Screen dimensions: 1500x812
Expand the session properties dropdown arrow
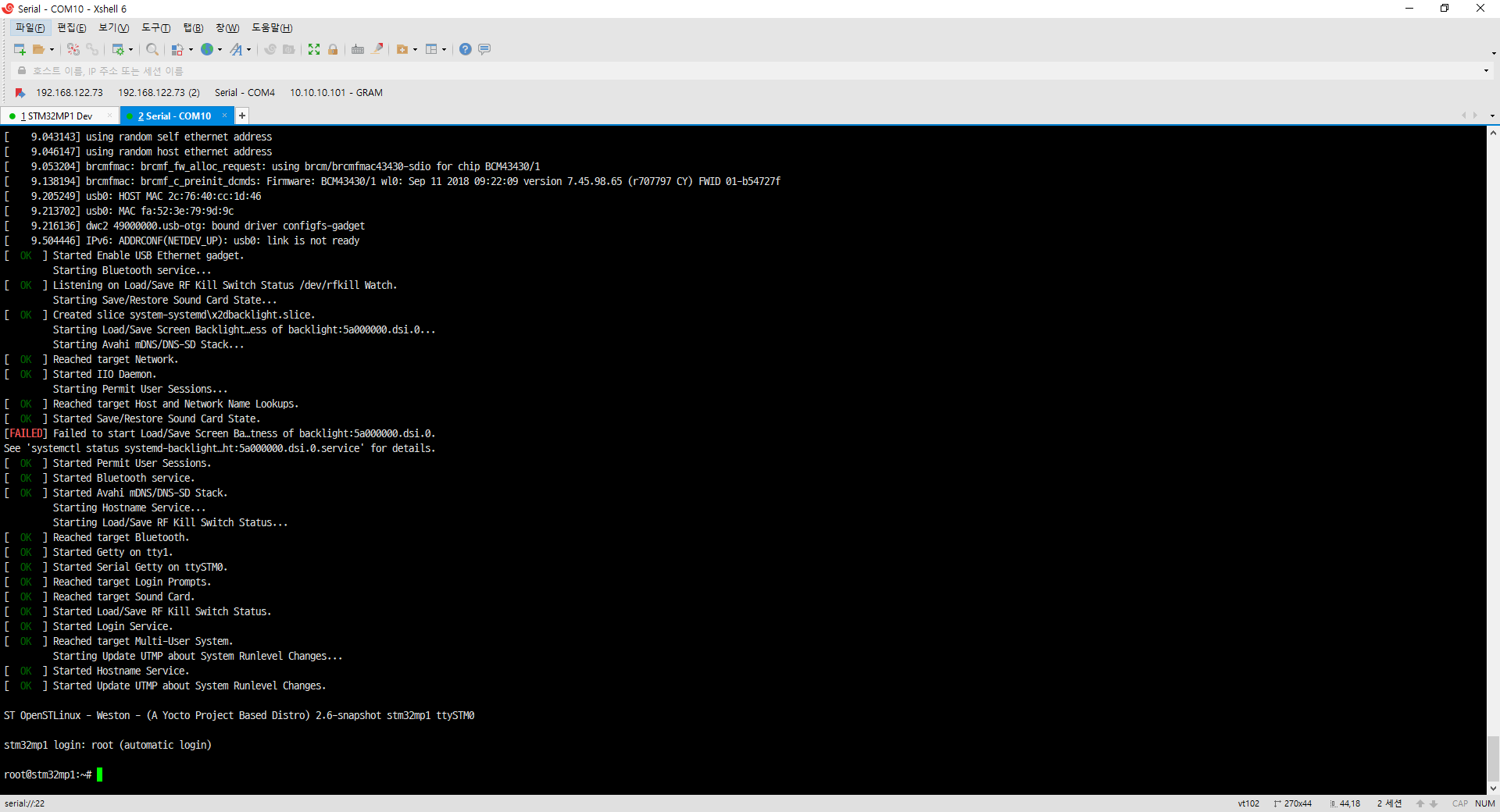[x=130, y=49]
